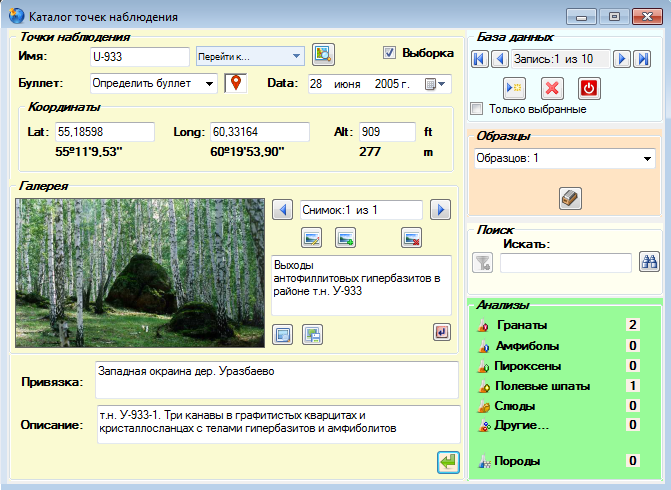The width and height of the screenshot is (671, 490).
Task: Click the red map pin bullet icon
Action: [236, 83]
